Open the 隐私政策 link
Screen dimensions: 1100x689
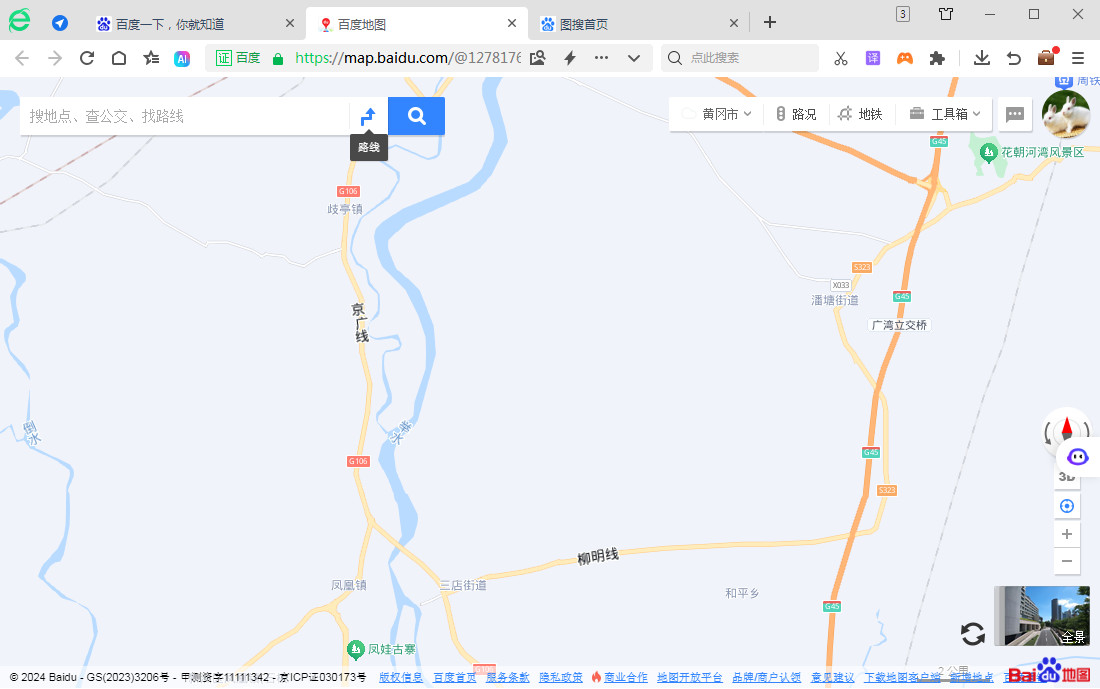561,677
